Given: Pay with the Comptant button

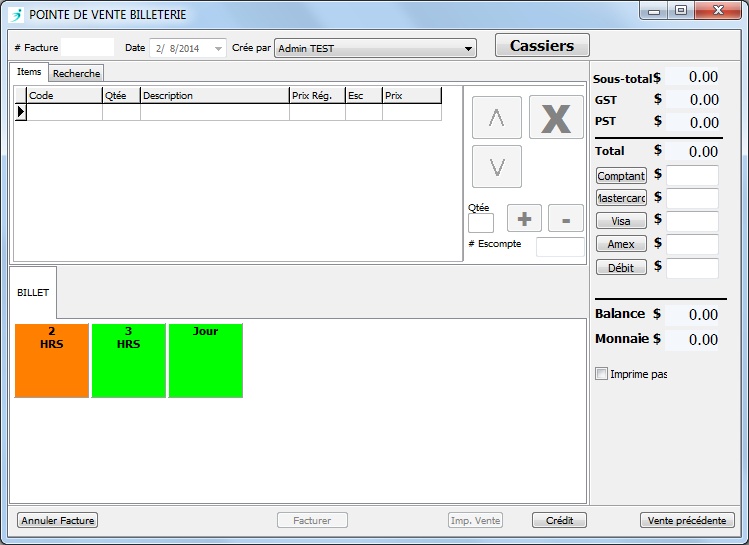Looking at the screenshot, I should coord(621,176).
